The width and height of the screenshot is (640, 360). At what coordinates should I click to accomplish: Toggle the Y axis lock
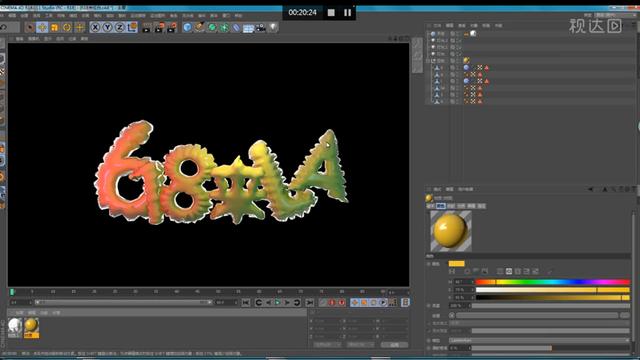(x=107, y=27)
